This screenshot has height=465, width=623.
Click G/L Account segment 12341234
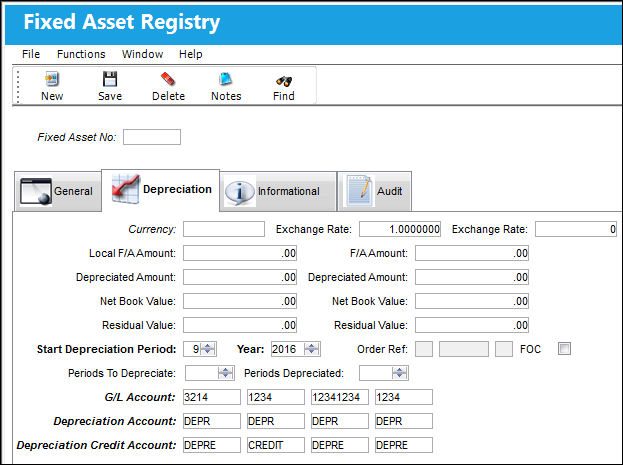[x=340, y=397]
